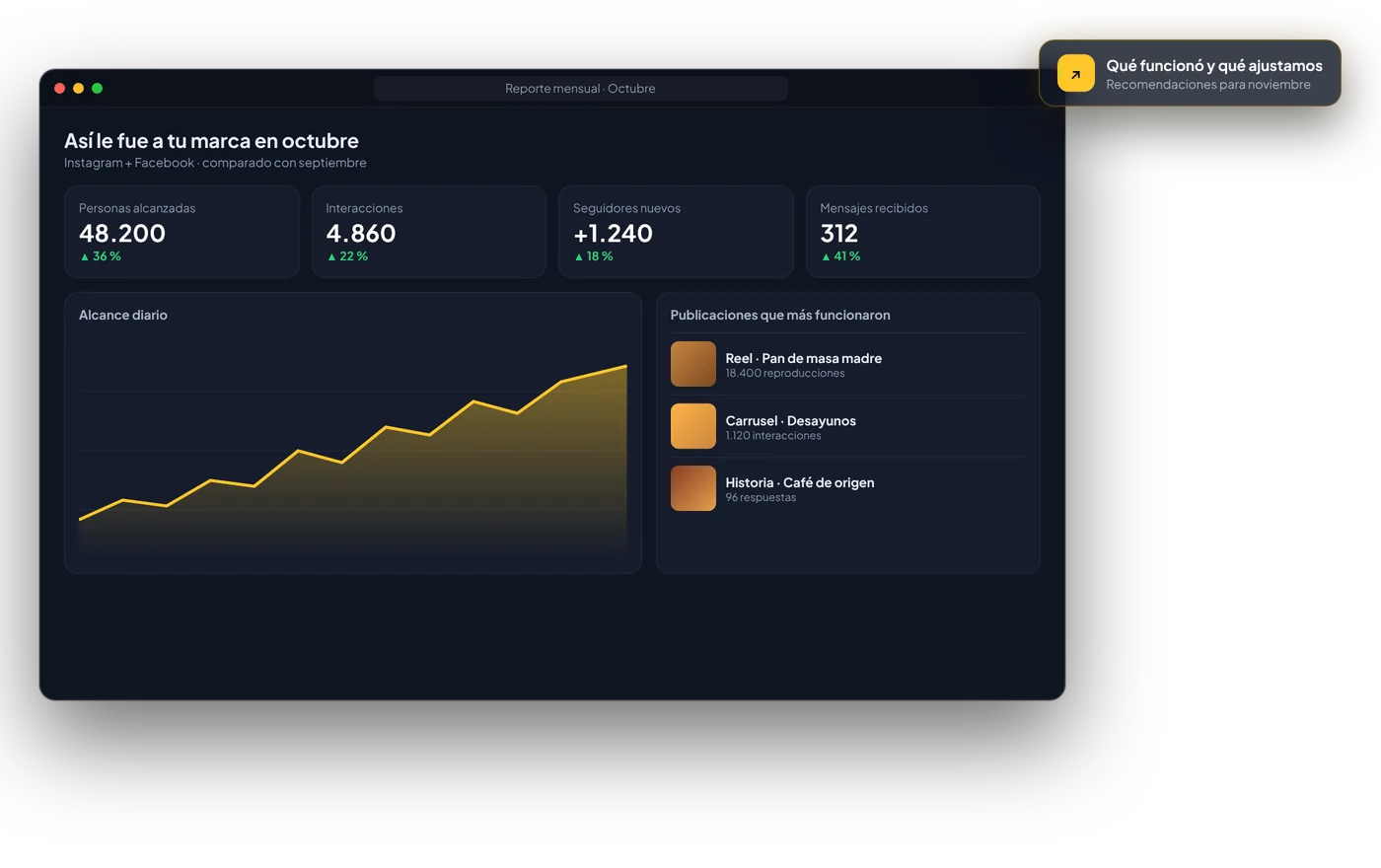1381x868 pixels.
Task: Open the 'Historia · Café de origen' post
Action: coord(848,488)
